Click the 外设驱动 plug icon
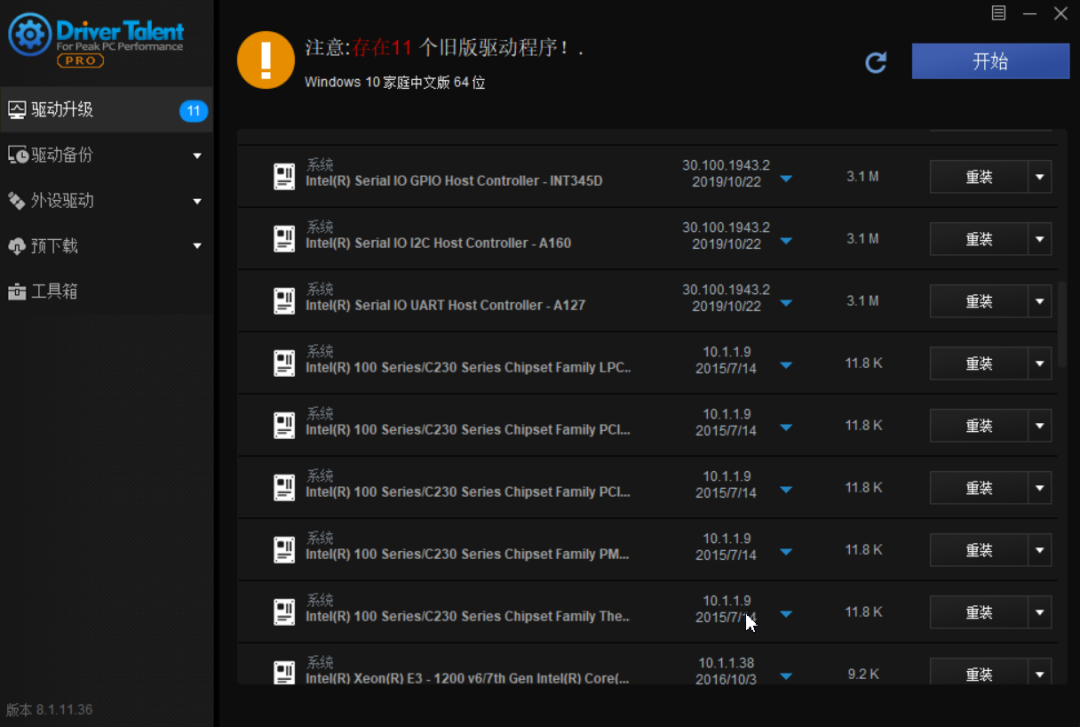Screen dimensions: 1080x727 coord(17,201)
